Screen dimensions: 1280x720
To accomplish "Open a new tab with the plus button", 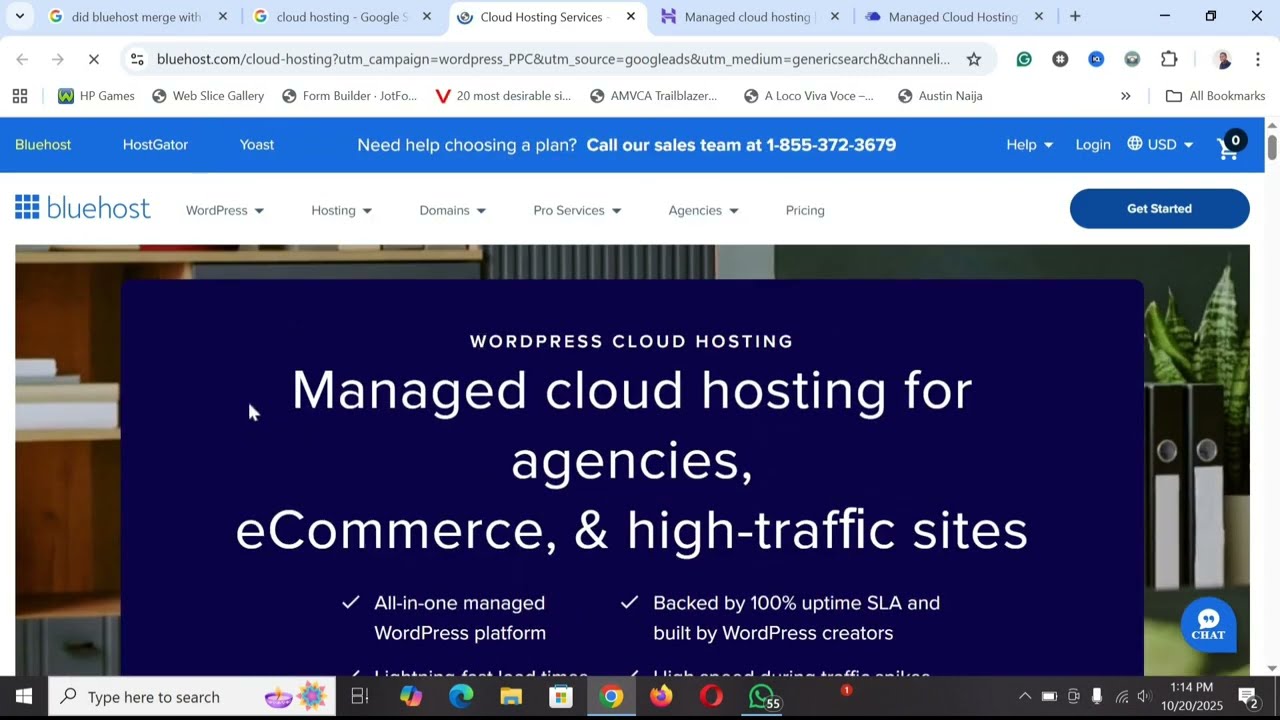I will [x=1075, y=16].
